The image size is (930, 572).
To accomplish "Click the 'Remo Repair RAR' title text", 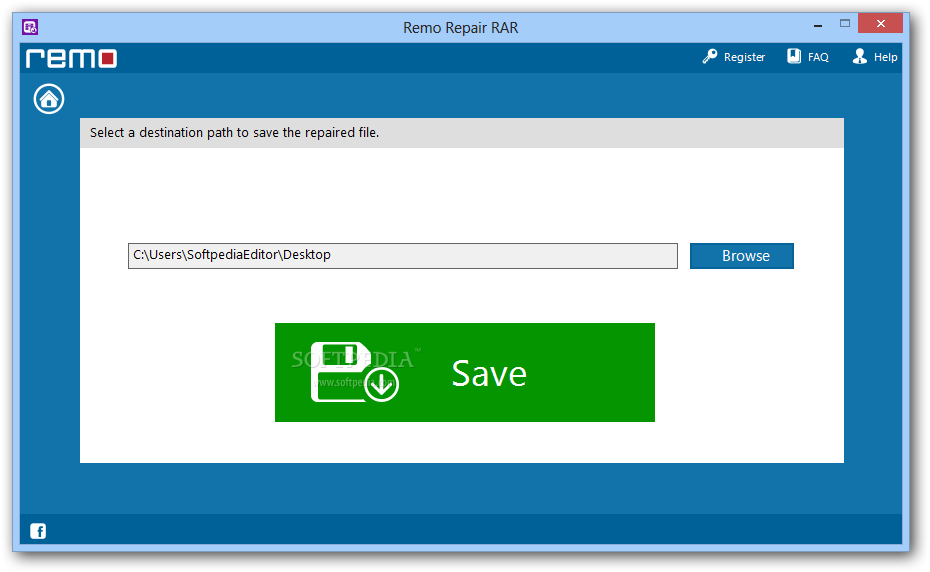I will pos(461,28).
